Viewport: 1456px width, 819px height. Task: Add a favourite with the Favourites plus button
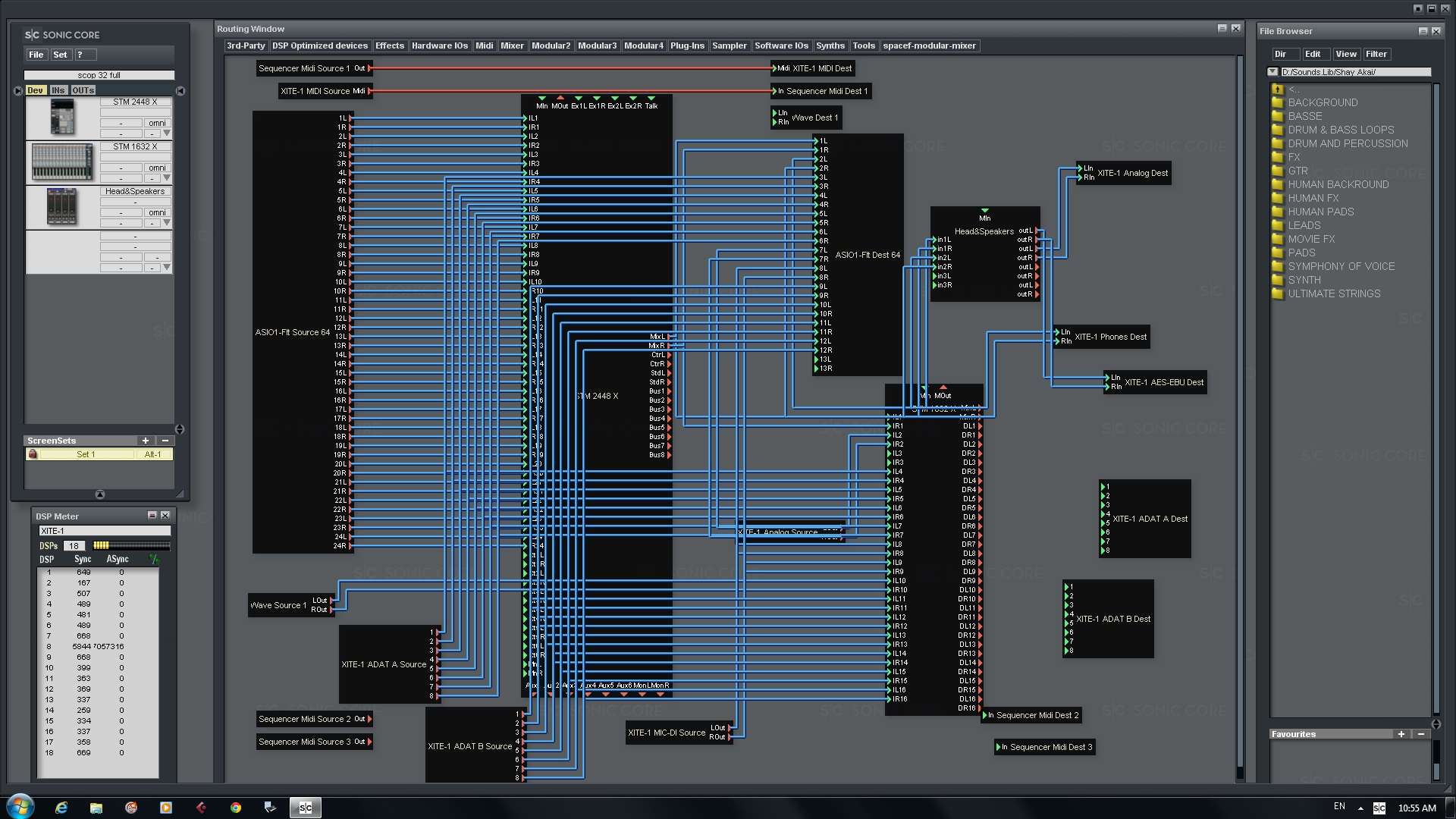point(1401,734)
